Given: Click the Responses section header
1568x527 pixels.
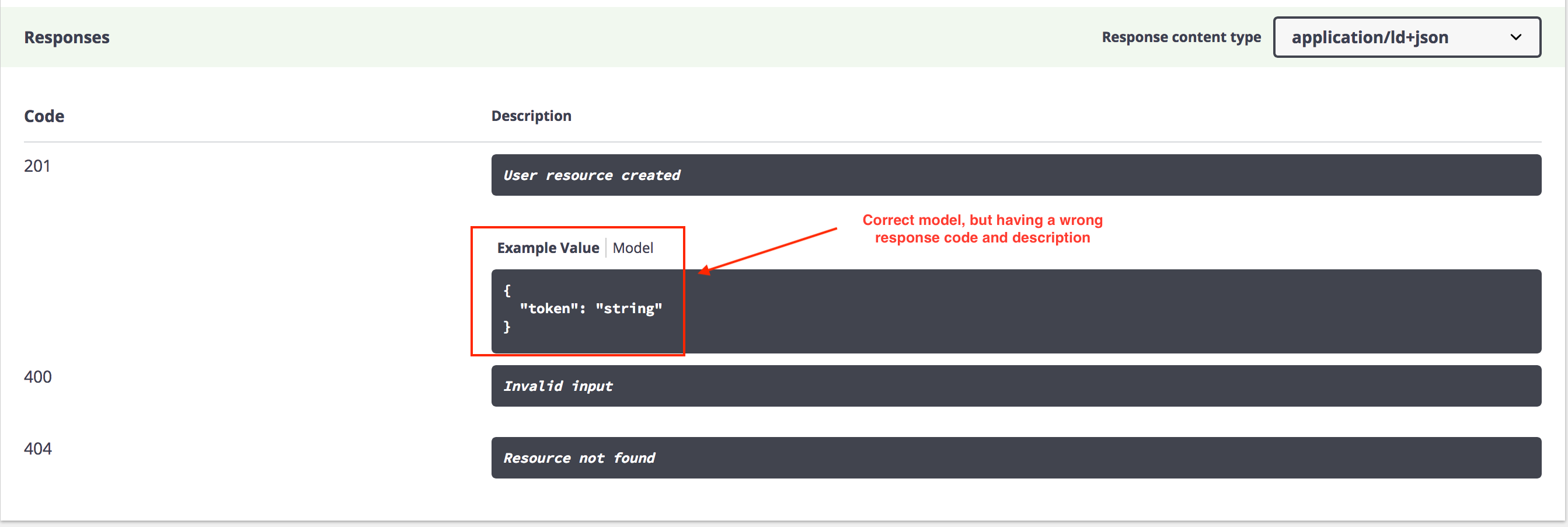Looking at the screenshot, I should [x=67, y=37].
